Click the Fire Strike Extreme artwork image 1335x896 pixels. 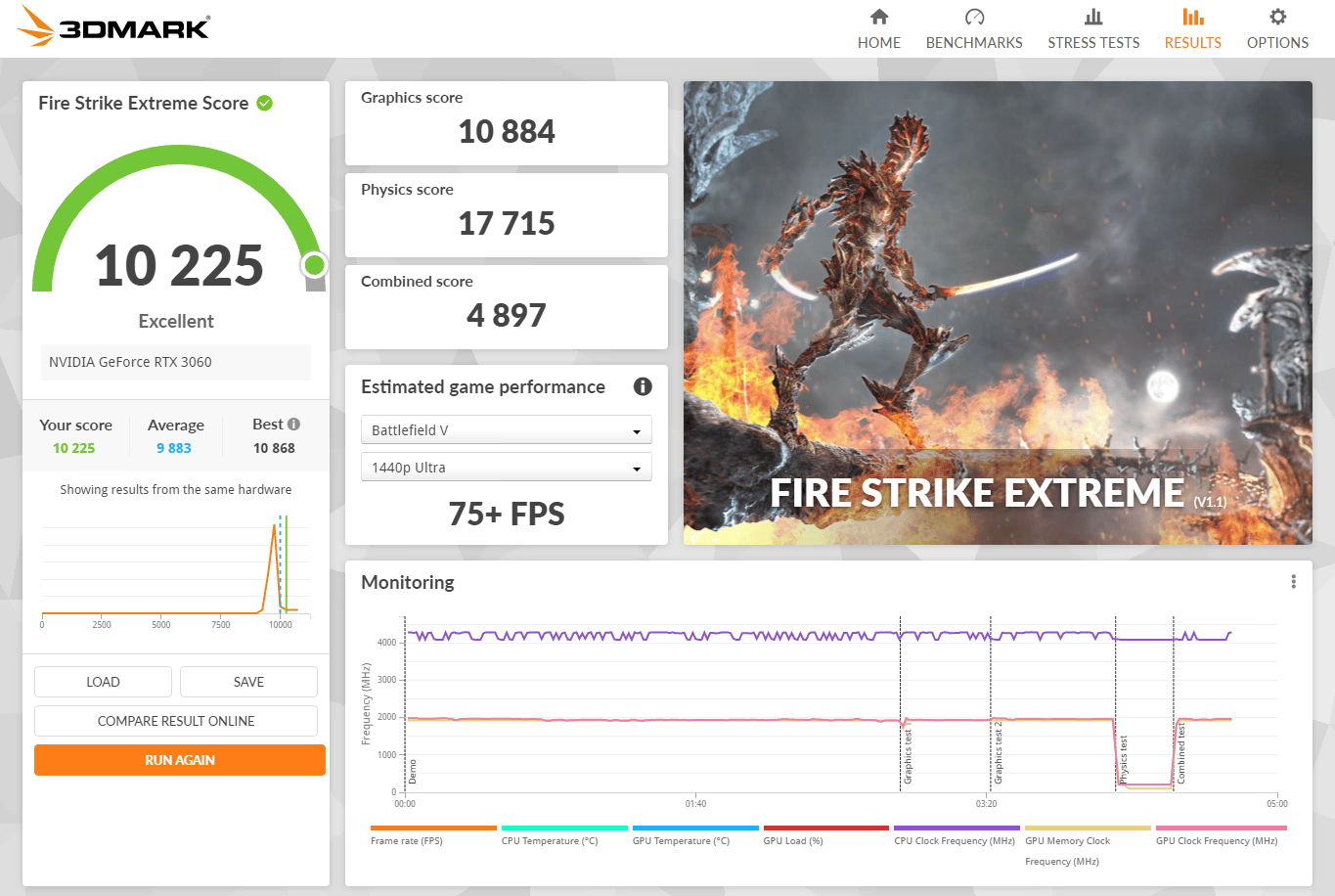[x=998, y=313]
